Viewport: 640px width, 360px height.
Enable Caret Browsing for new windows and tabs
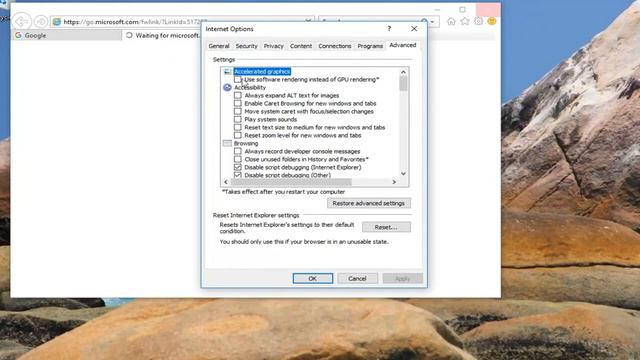(238, 103)
